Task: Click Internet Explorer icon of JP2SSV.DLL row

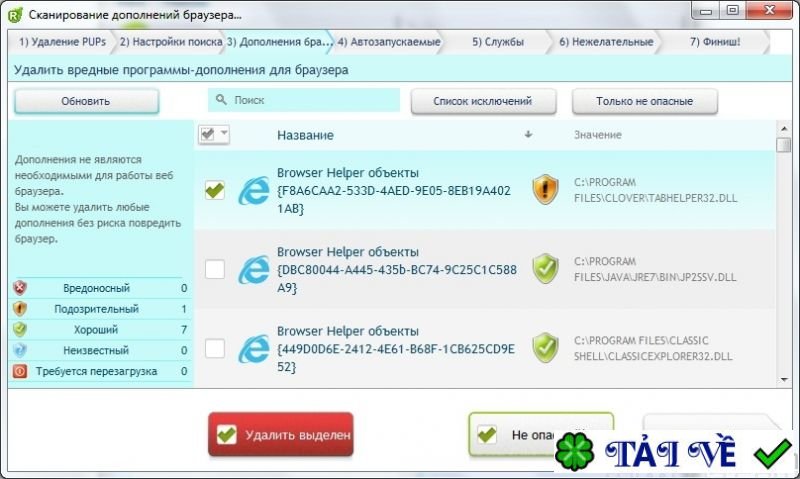Action: [x=254, y=270]
